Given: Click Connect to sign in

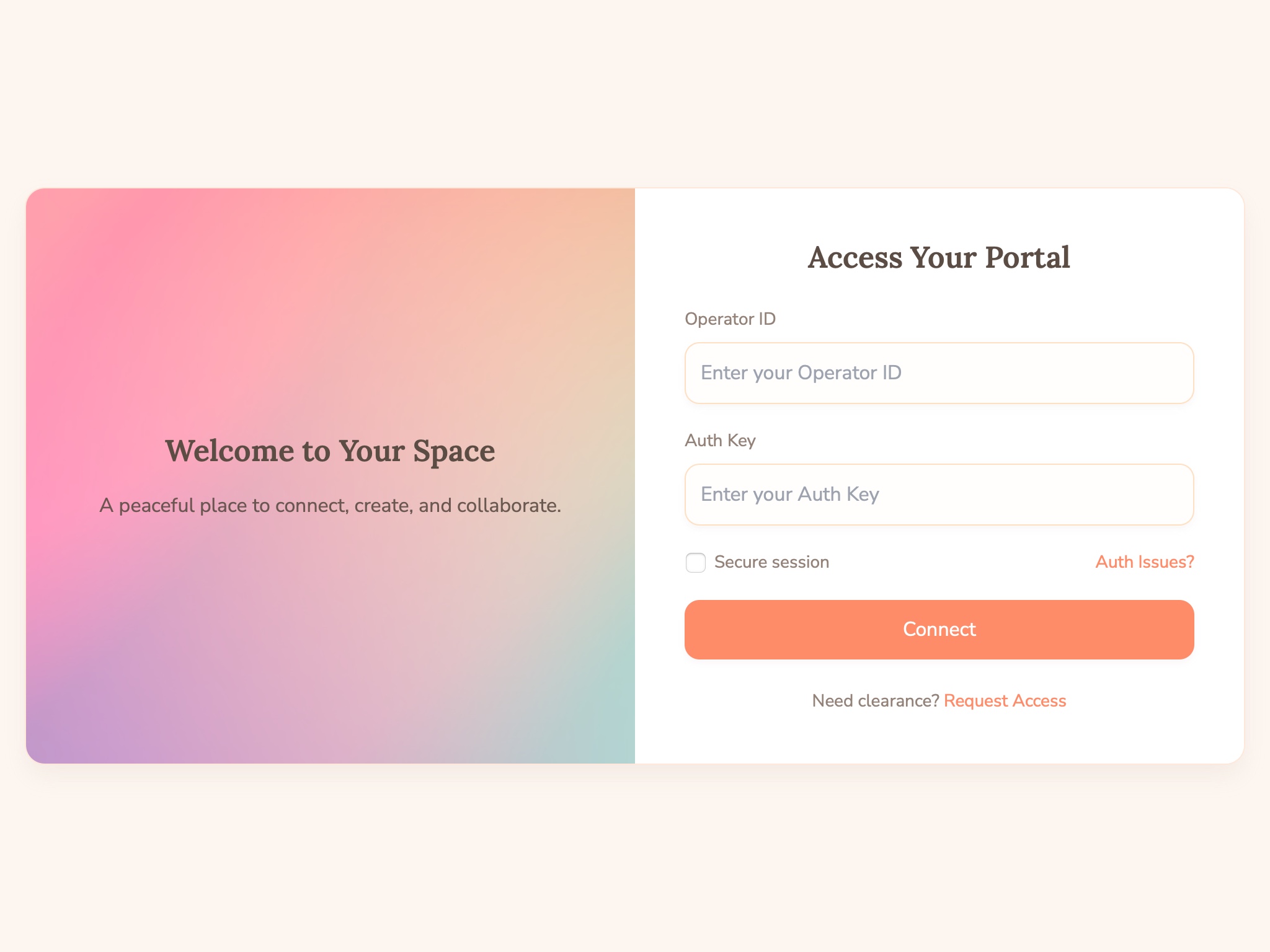Looking at the screenshot, I should (938, 629).
